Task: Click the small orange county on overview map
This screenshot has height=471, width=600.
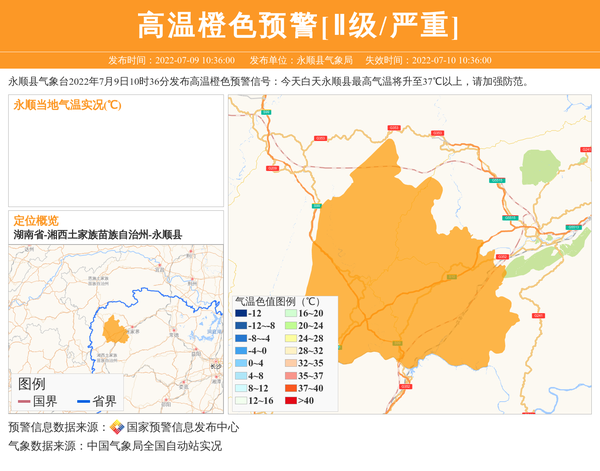Action: (x=116, y=326)
